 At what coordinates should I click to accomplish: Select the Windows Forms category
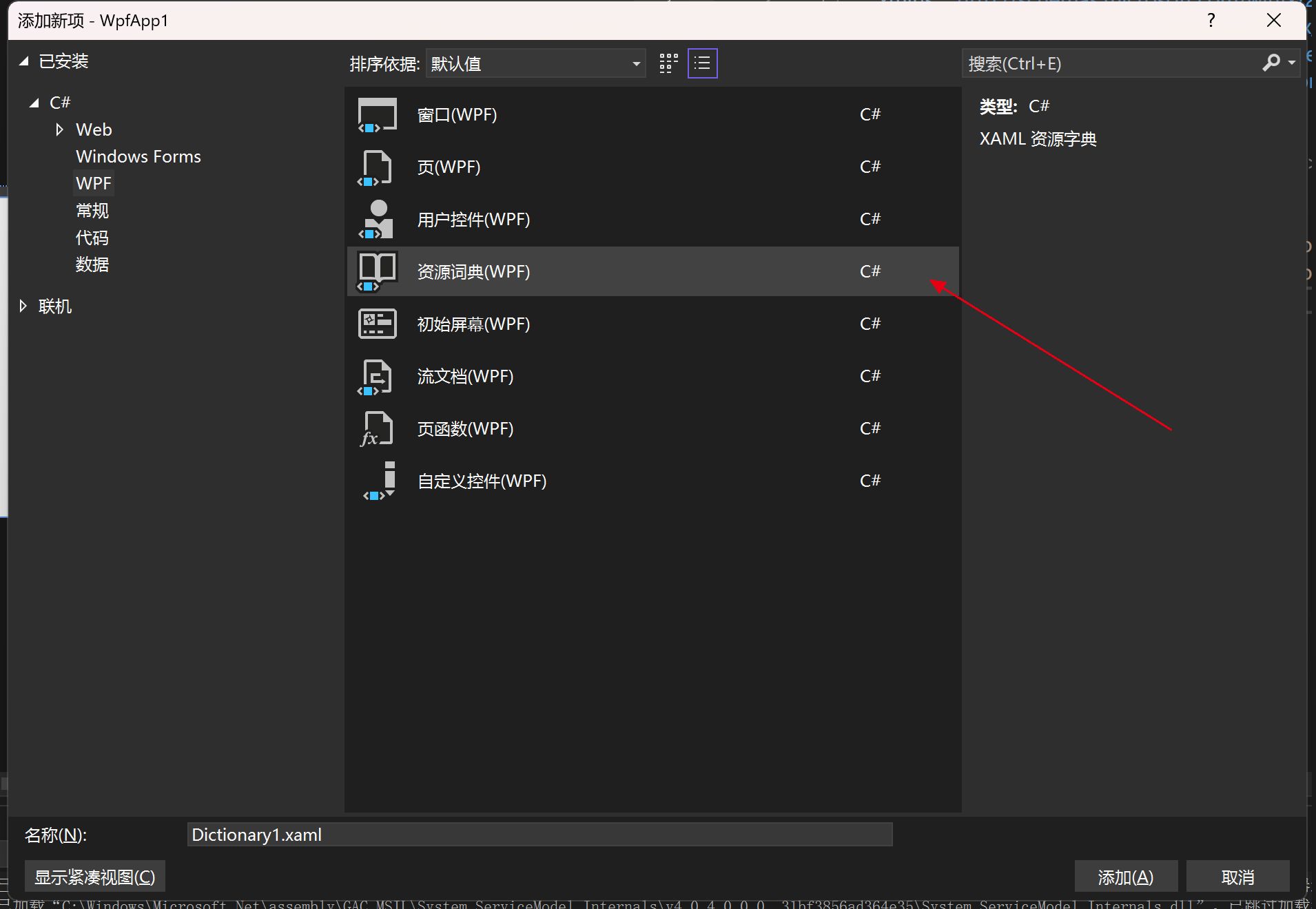tap(138, 156)
